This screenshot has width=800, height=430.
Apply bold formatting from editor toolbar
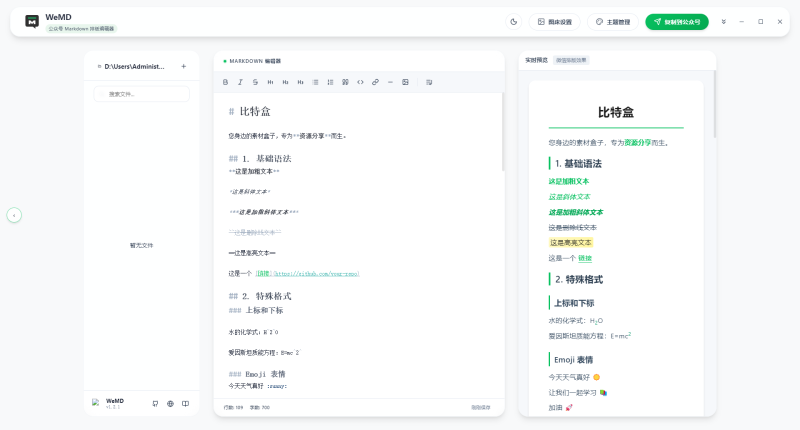coord(226,82)
